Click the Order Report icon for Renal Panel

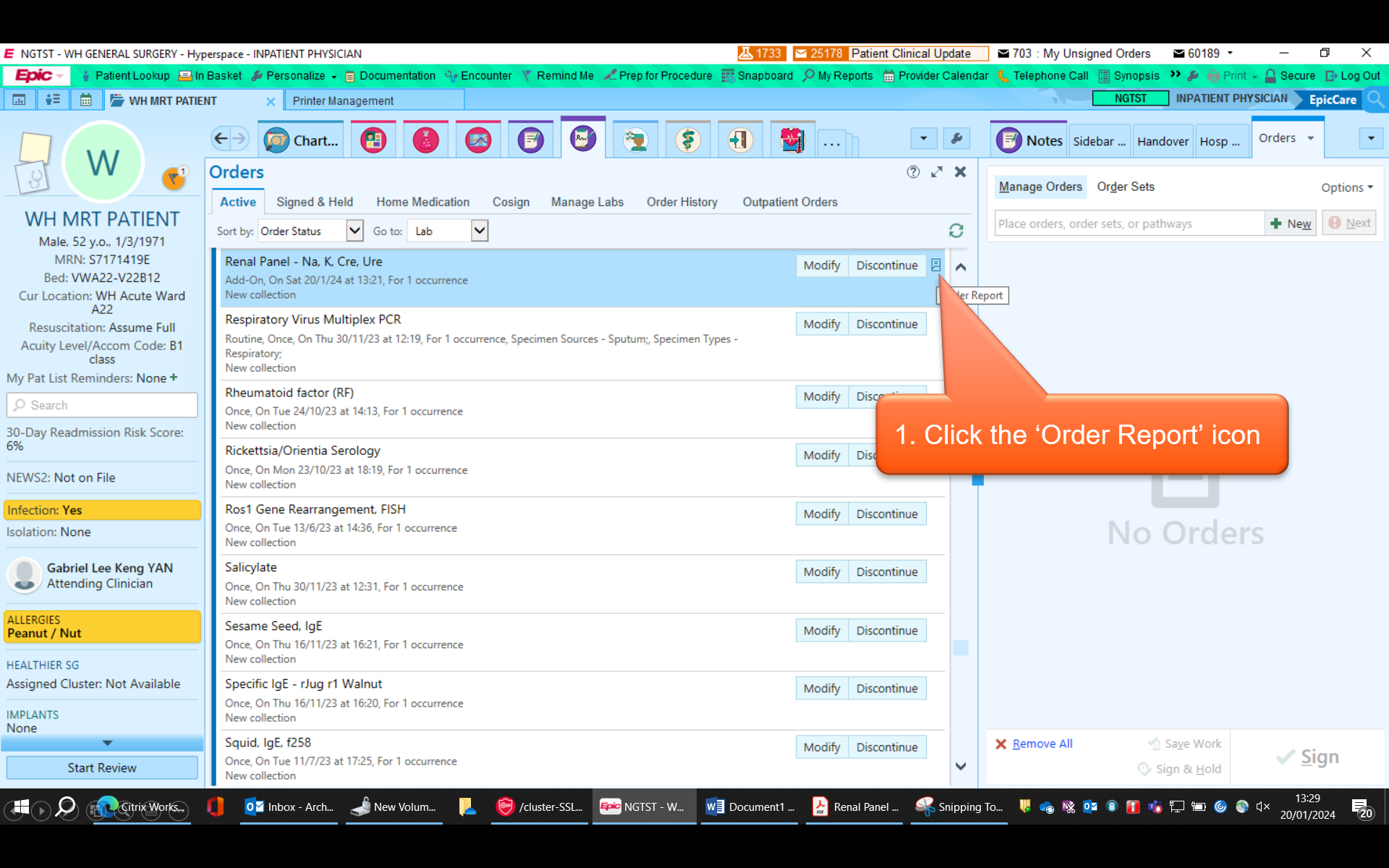pos(935,265)
